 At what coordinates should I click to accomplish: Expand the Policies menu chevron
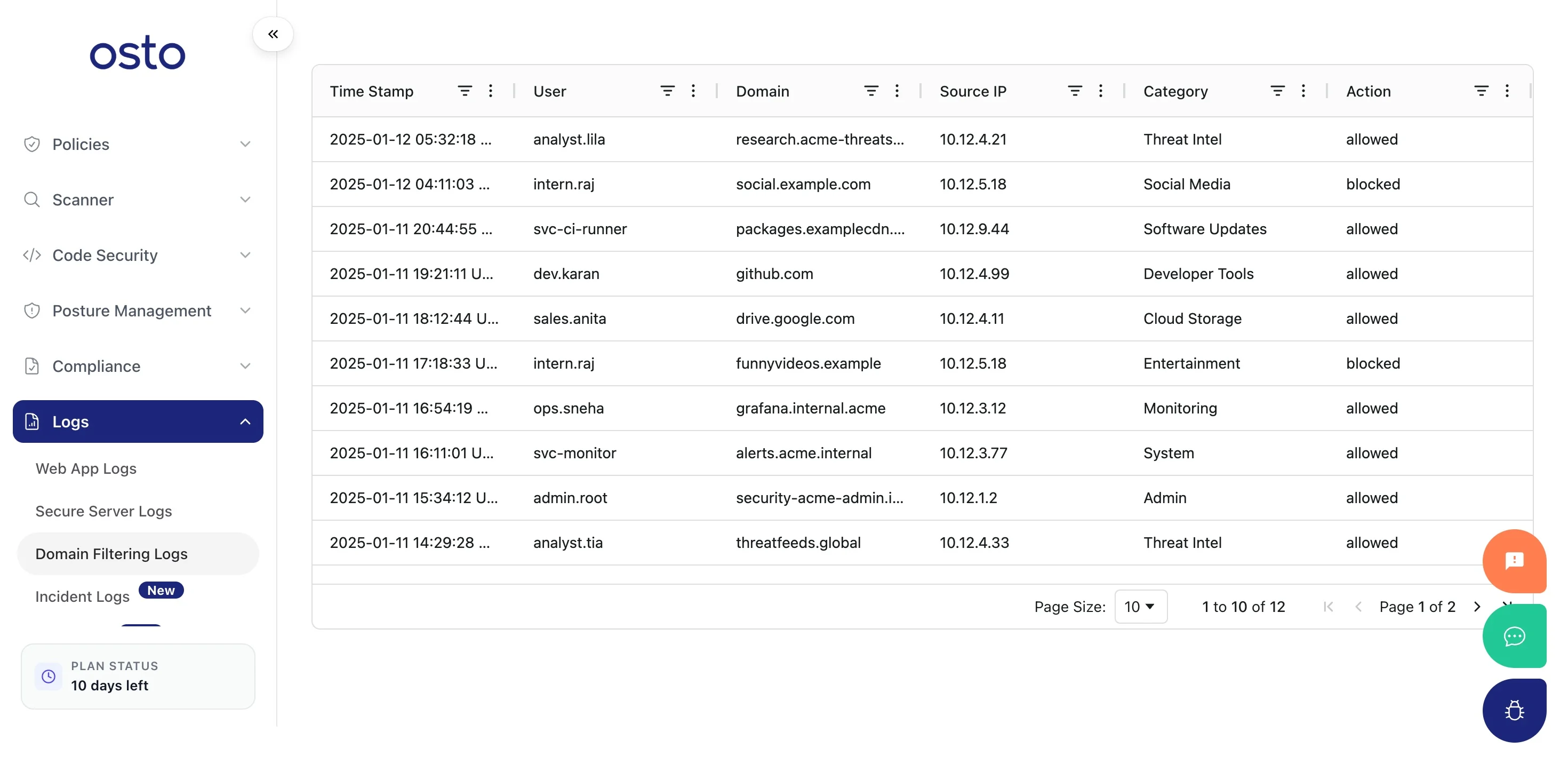pyautogui.click(x=245, y=144)
